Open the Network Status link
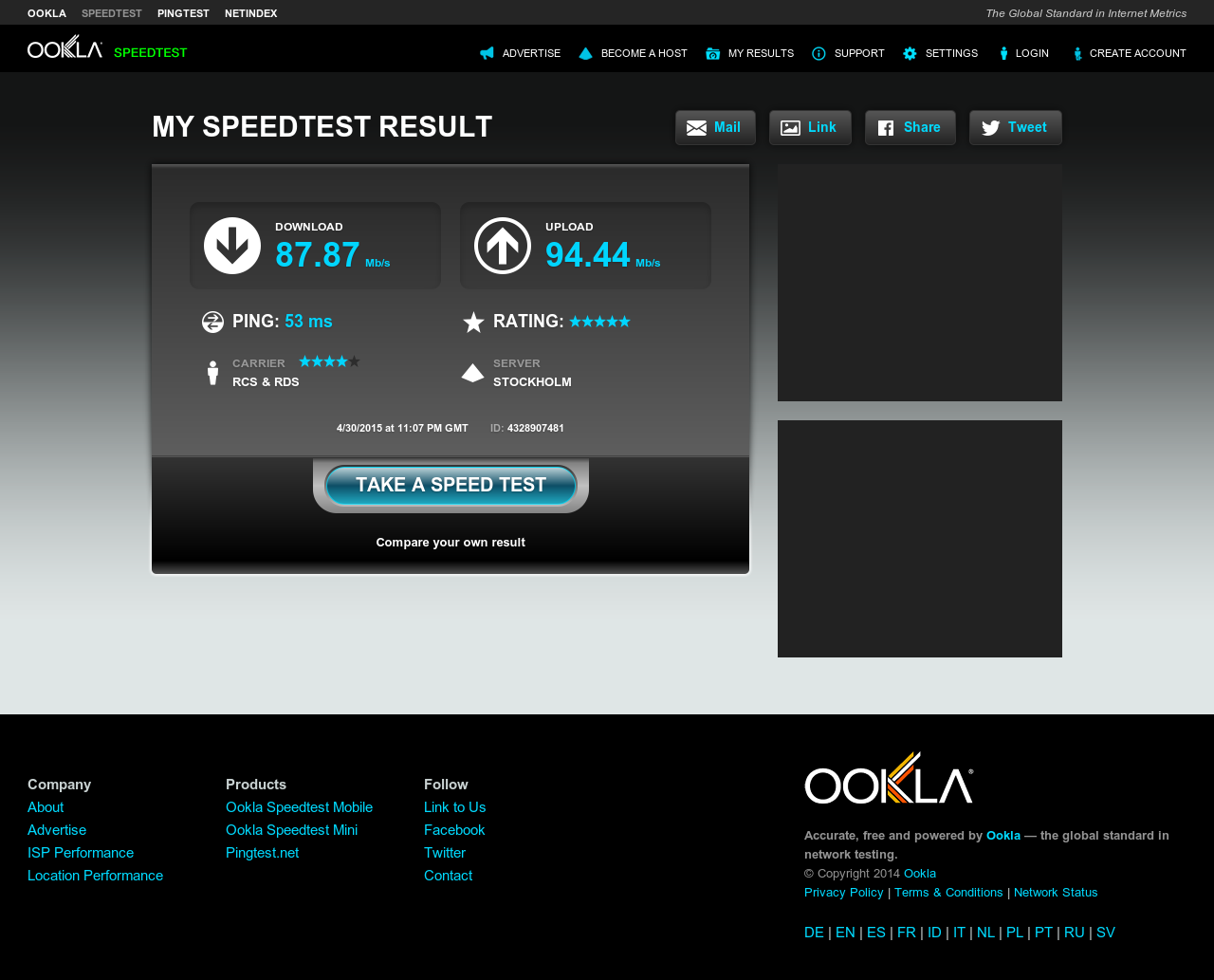 pos(1056,893)
